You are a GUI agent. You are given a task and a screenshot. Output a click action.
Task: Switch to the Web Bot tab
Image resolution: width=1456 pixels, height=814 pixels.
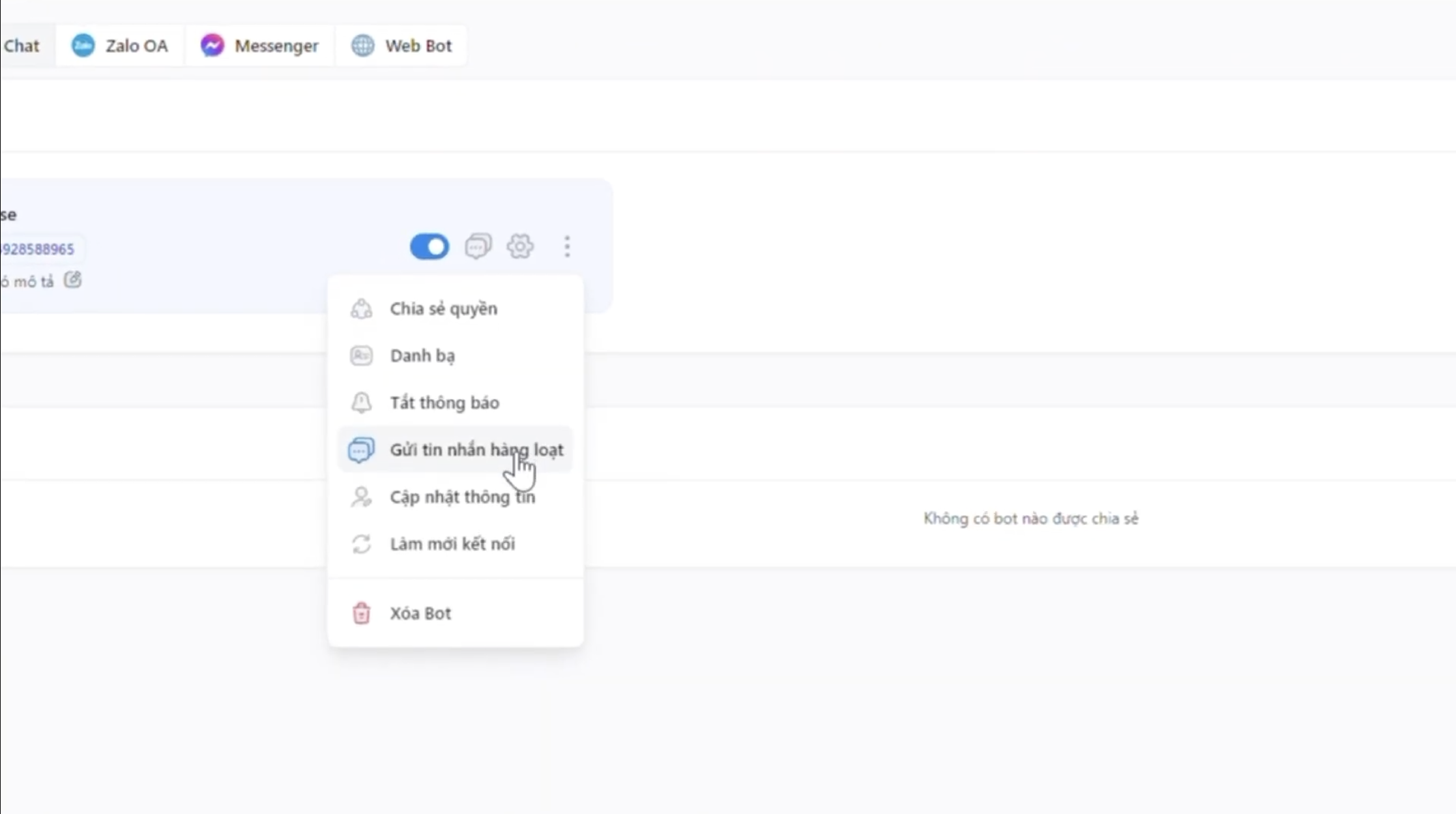pyautogui.click(x=401, y=46)
